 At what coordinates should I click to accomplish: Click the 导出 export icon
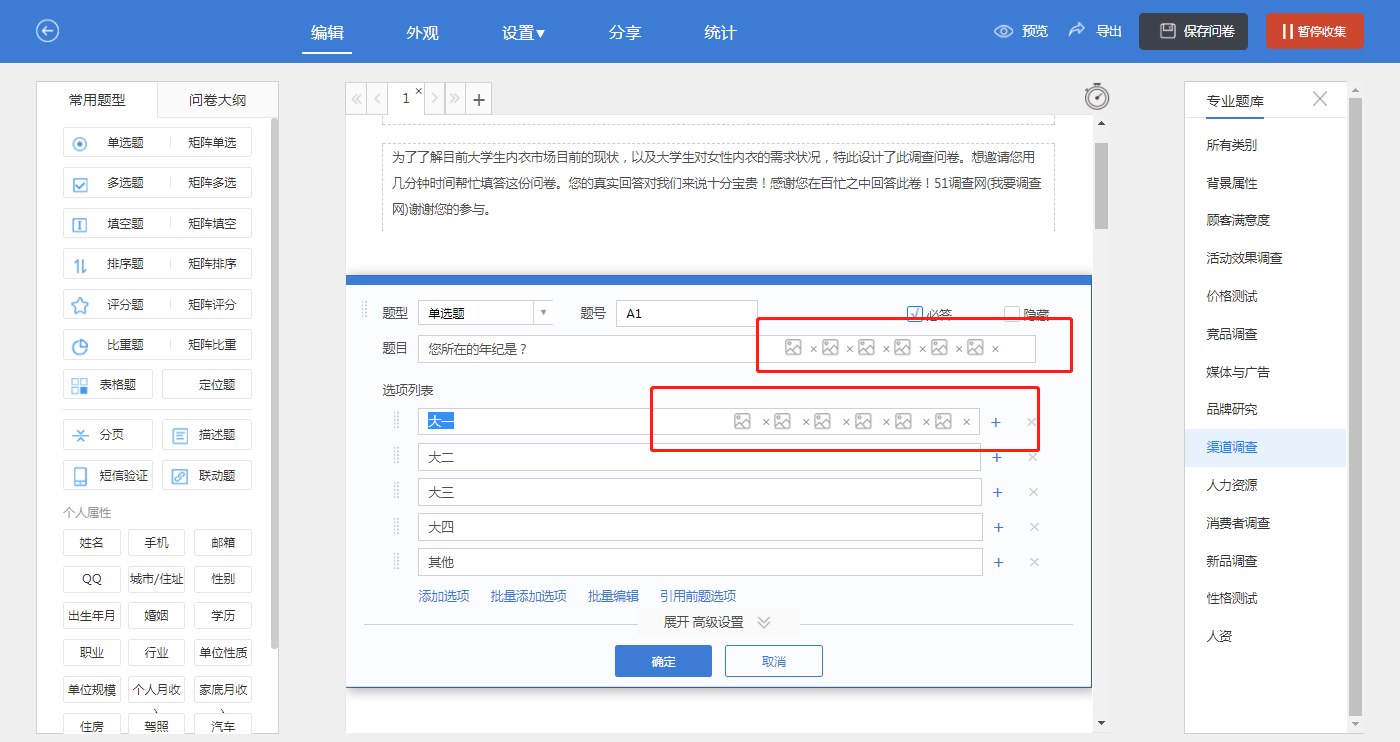click(x=1077, y=31)
